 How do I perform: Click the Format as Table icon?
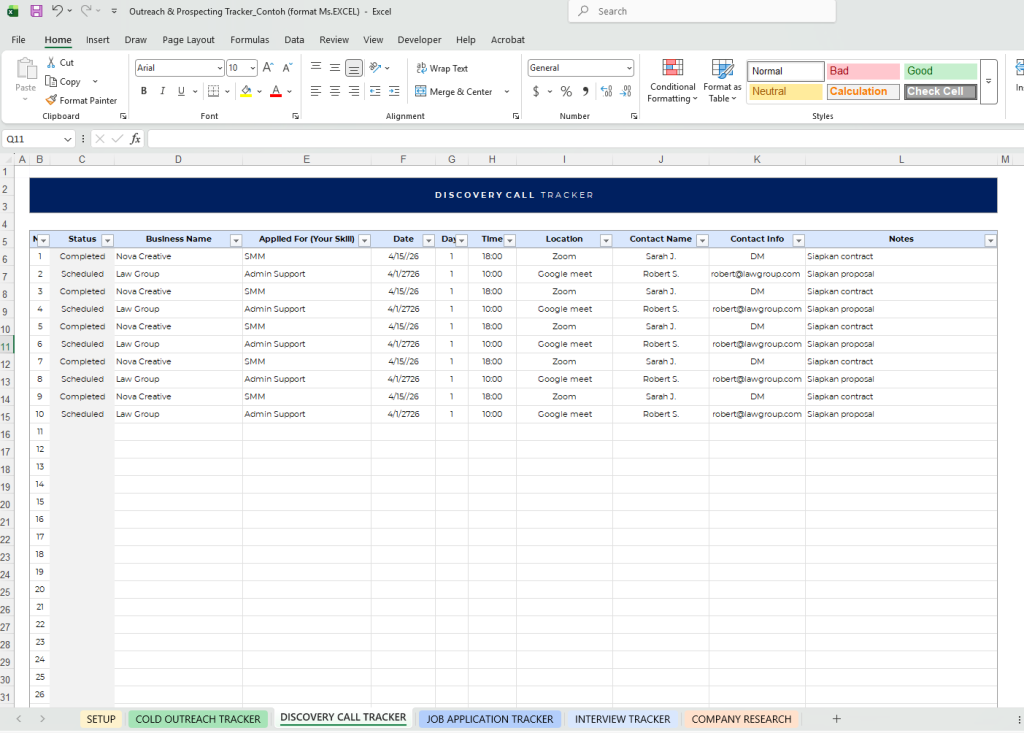[x=722, y=80]
